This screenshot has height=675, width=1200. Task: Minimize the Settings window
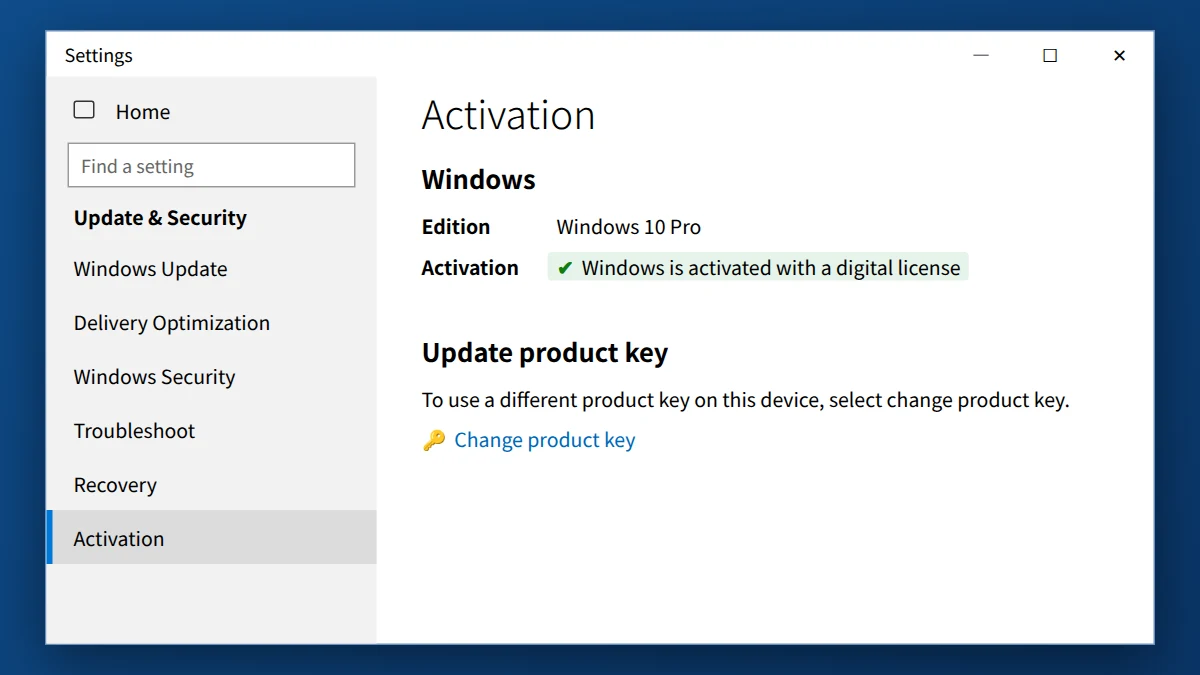click(981, 55)
